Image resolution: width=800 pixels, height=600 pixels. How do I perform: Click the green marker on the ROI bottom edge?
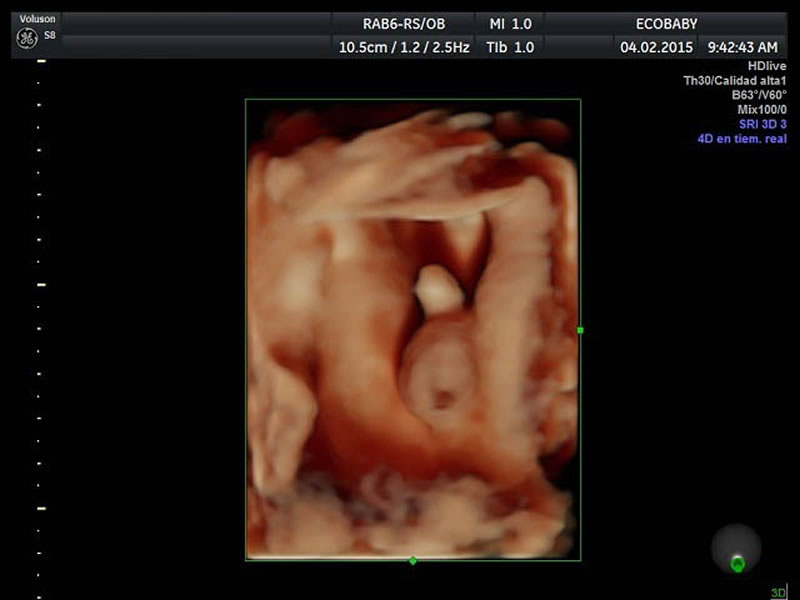412,560
